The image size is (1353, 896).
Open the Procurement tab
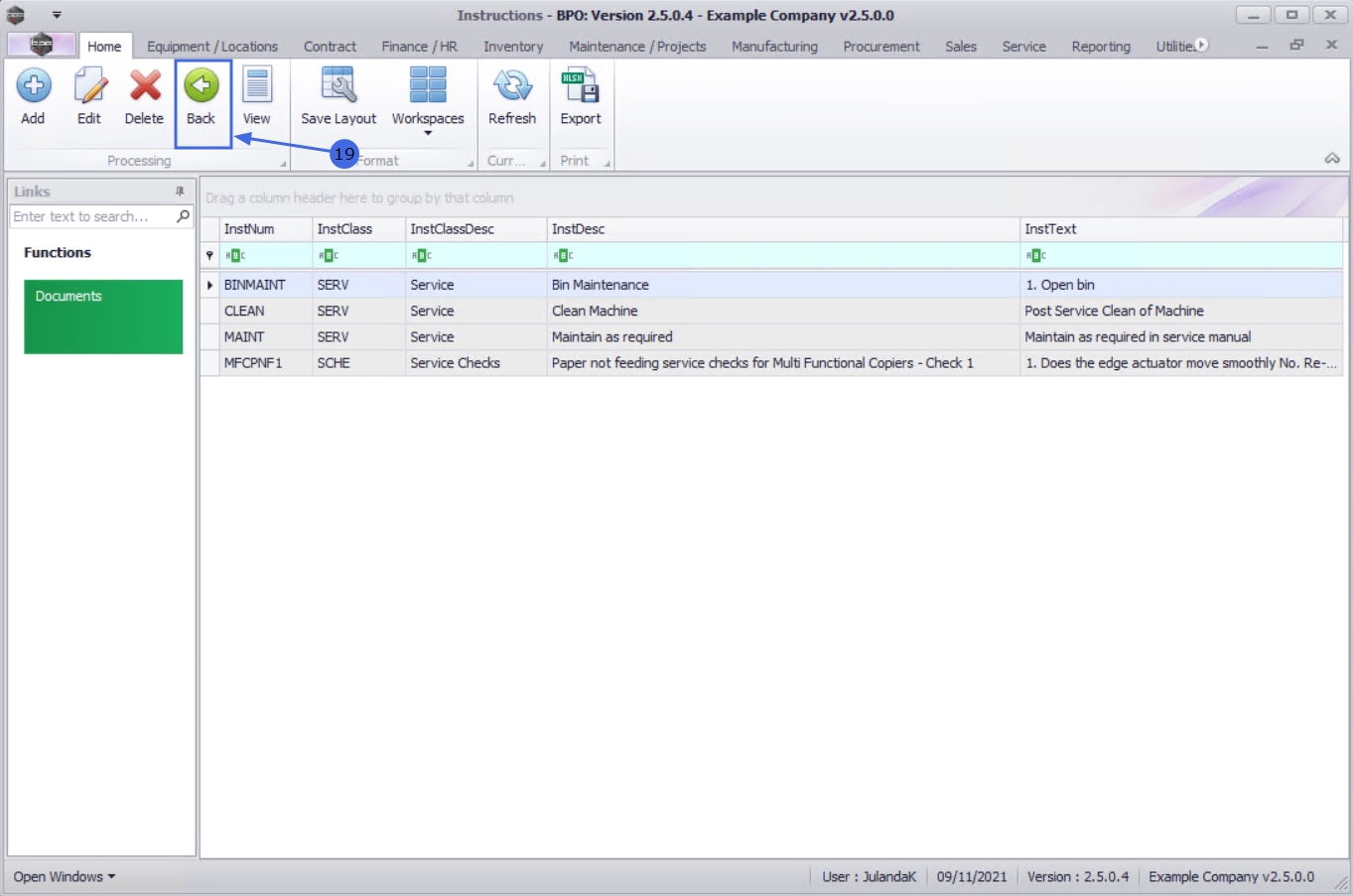pyautogui.click(x=881, y=47)
